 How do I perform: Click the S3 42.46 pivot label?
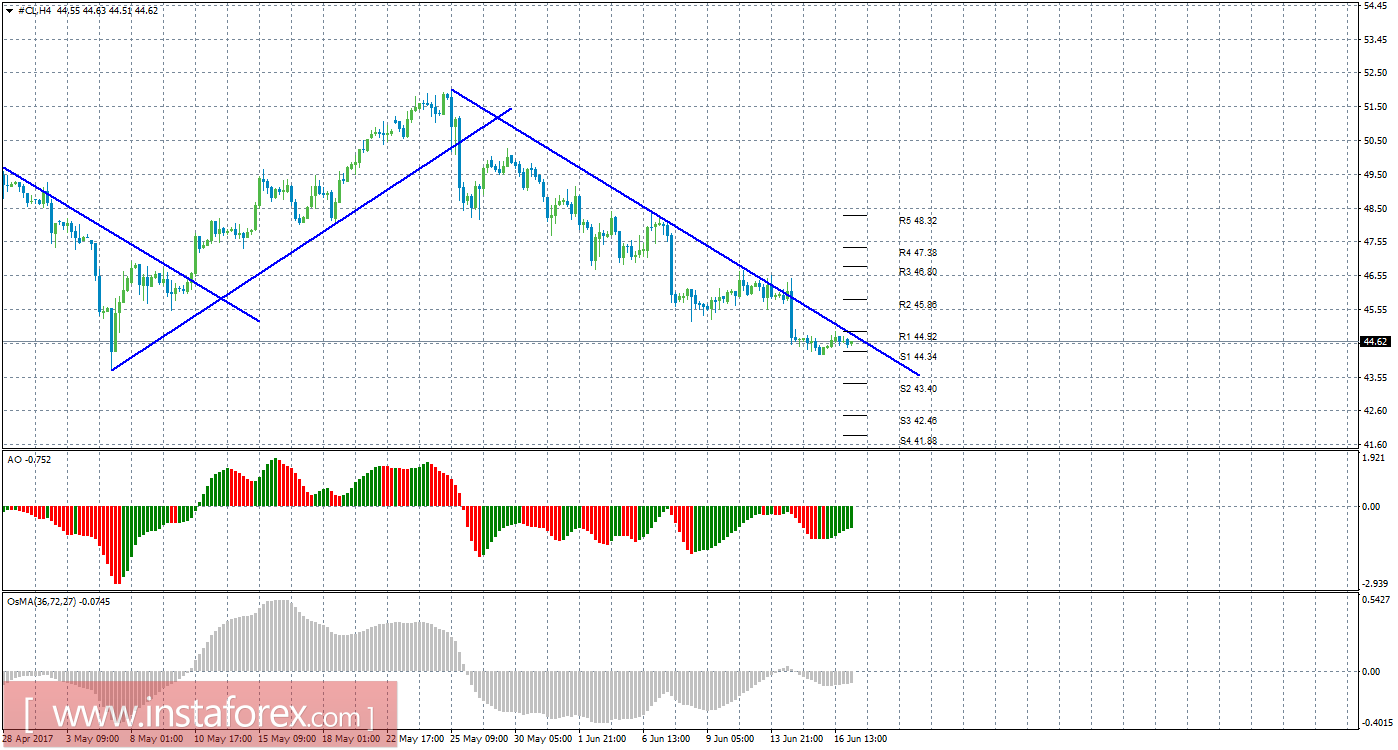click(917, 420)
